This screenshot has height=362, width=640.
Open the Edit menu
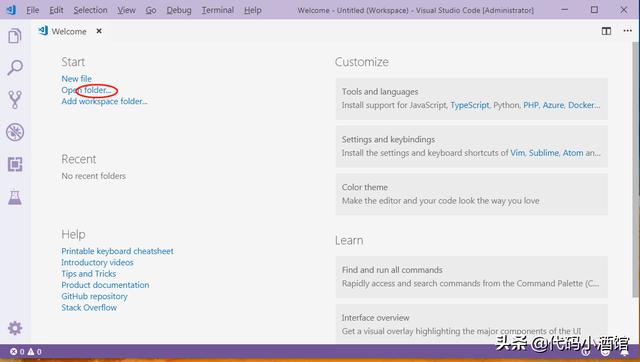(56, 10)
